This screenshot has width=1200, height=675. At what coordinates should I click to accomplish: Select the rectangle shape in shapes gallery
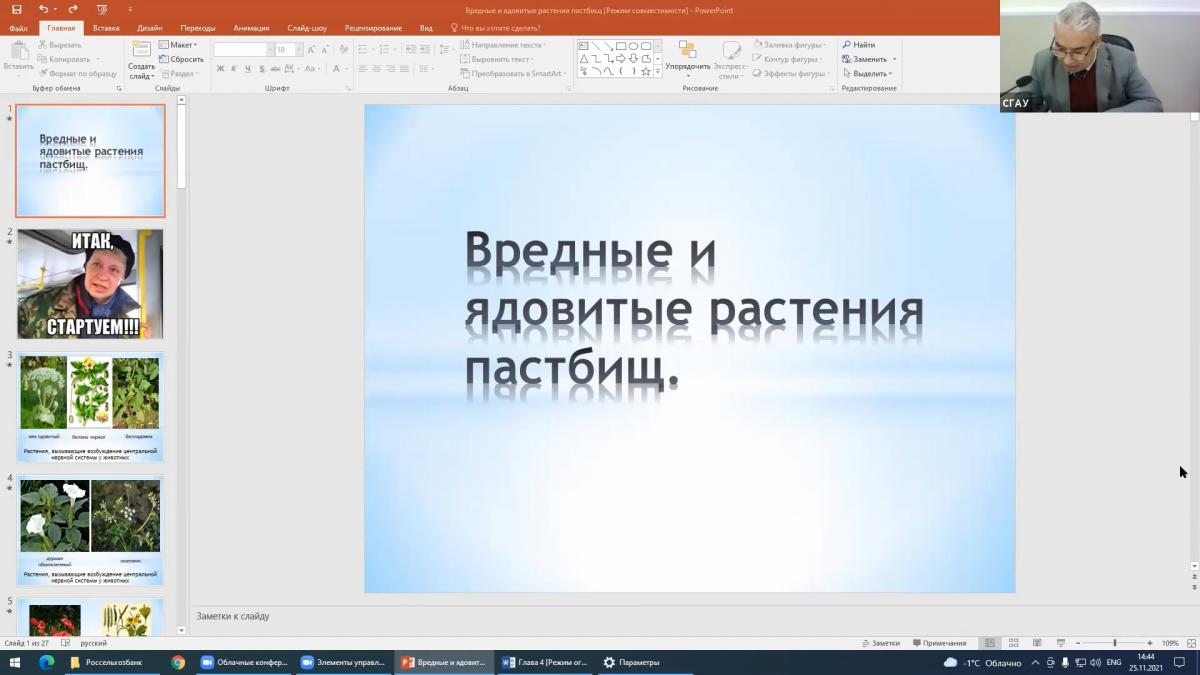click(x=621, y=45)
